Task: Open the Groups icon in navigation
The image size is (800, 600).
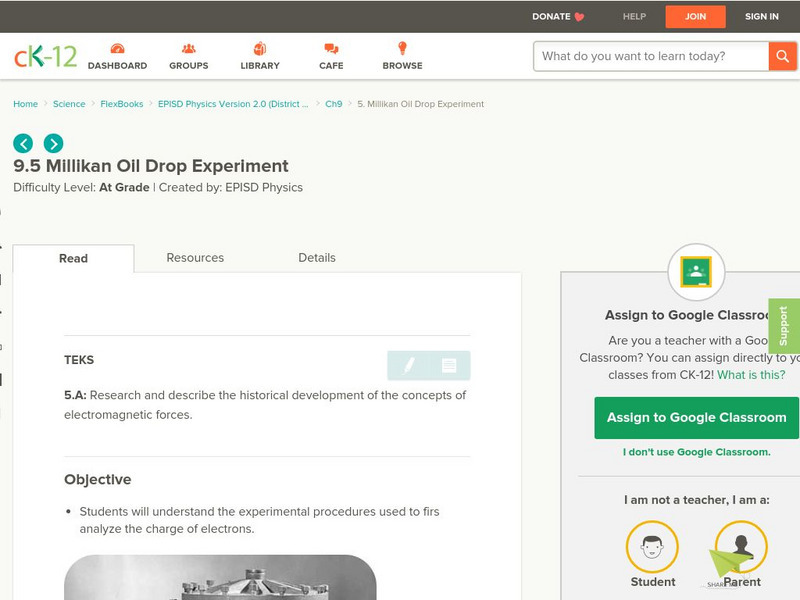Action: (x=188, y=49)
